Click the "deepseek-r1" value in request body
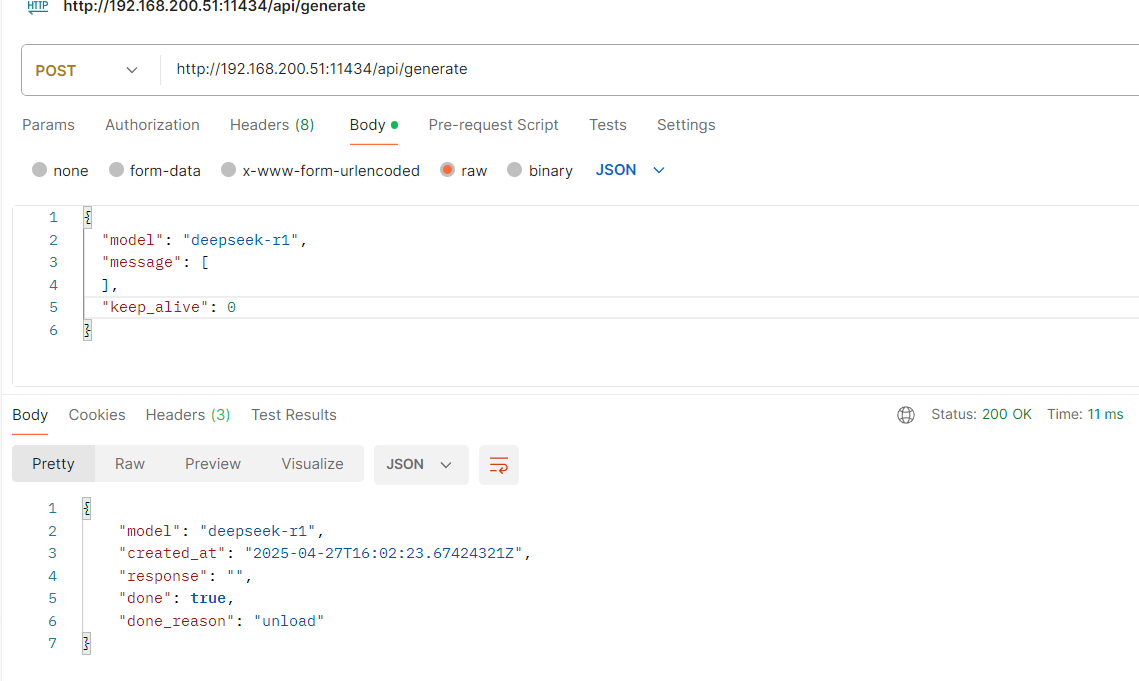 click(x=240, y=240)
